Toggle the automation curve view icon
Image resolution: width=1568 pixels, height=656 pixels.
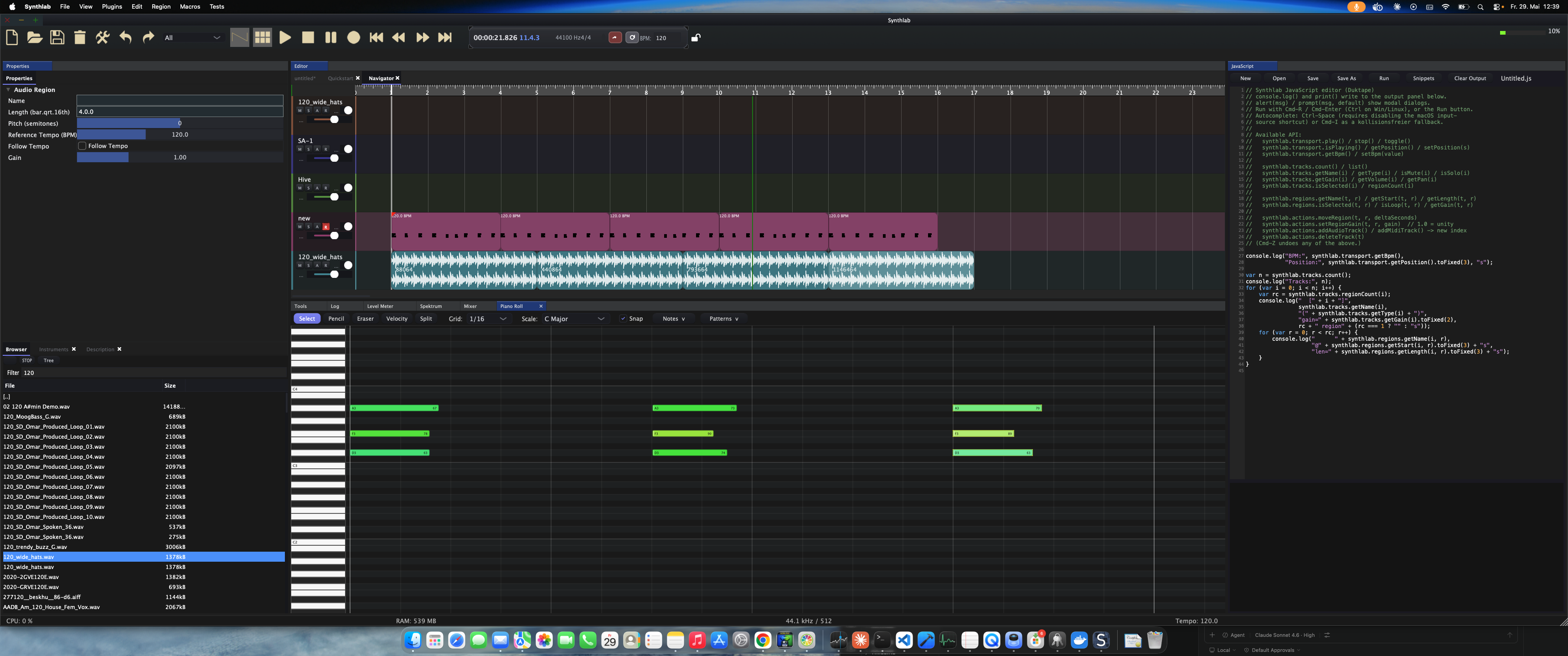240,38
